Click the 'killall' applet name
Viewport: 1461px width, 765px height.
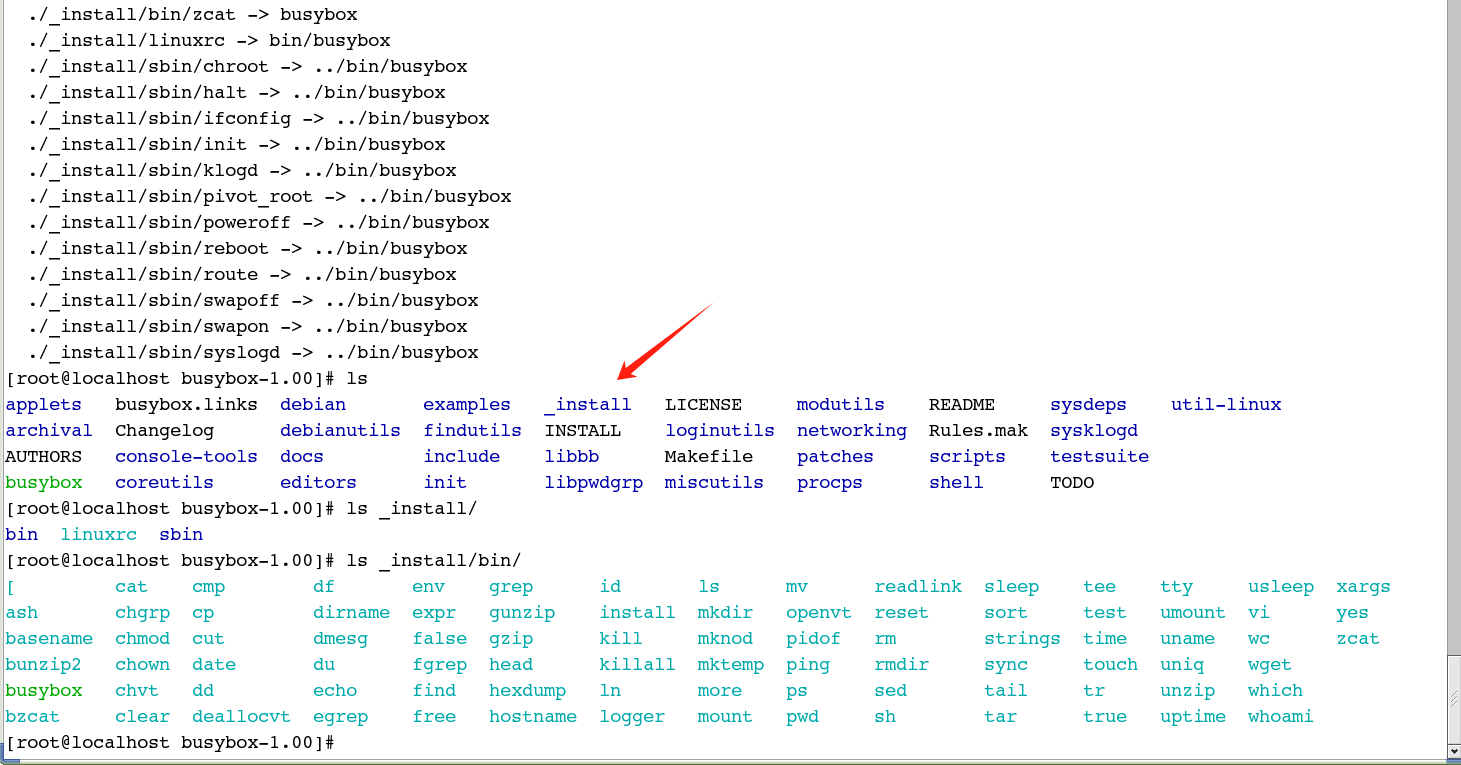coord(637,665)
